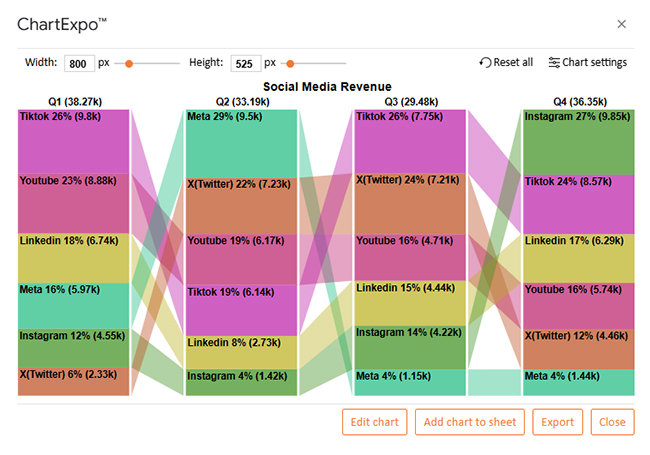Click the Width slider handle
This screenshot has width=650, height=455.
[x=129, y=63]
